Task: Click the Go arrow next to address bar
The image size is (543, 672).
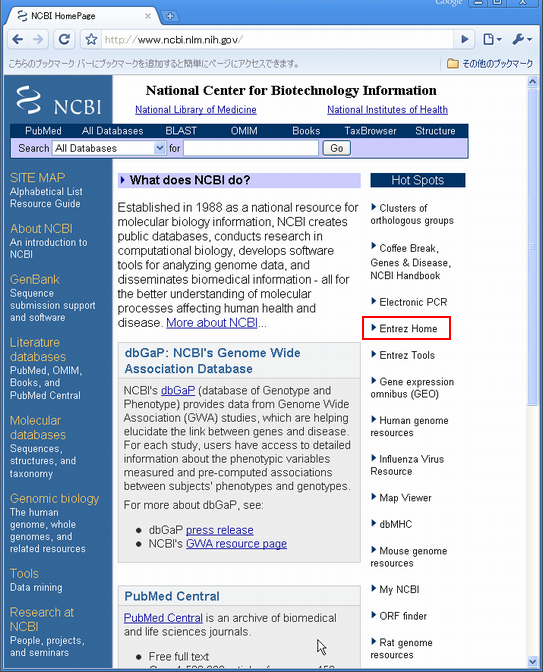Action: [465, 39]
